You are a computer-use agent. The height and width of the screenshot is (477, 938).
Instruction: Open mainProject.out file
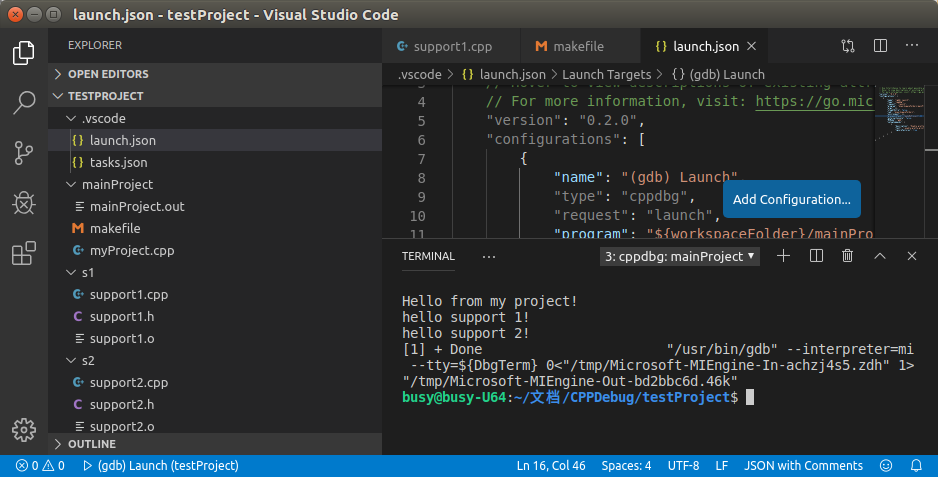pos(215,206)
